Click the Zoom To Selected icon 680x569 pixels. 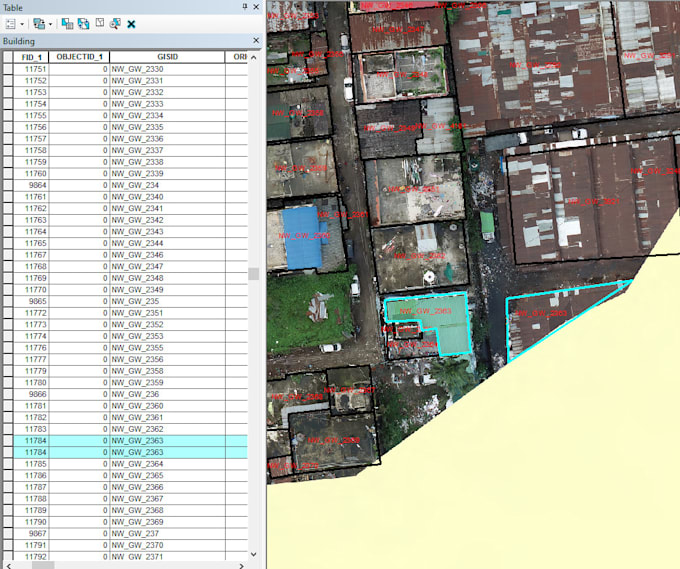pyautogui.click(x=115, y=23)
